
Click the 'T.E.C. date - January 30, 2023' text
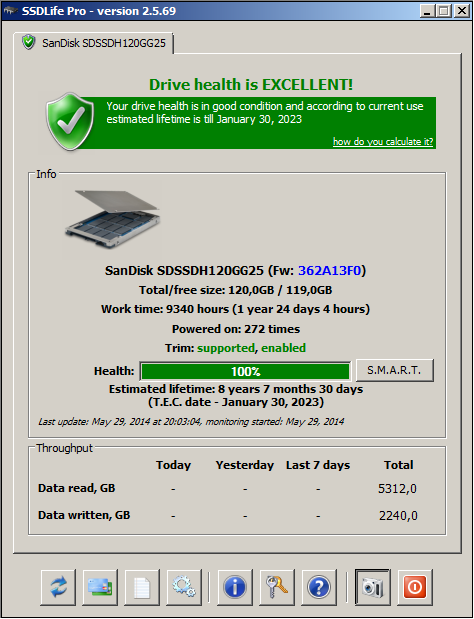(x=236, y=402)
